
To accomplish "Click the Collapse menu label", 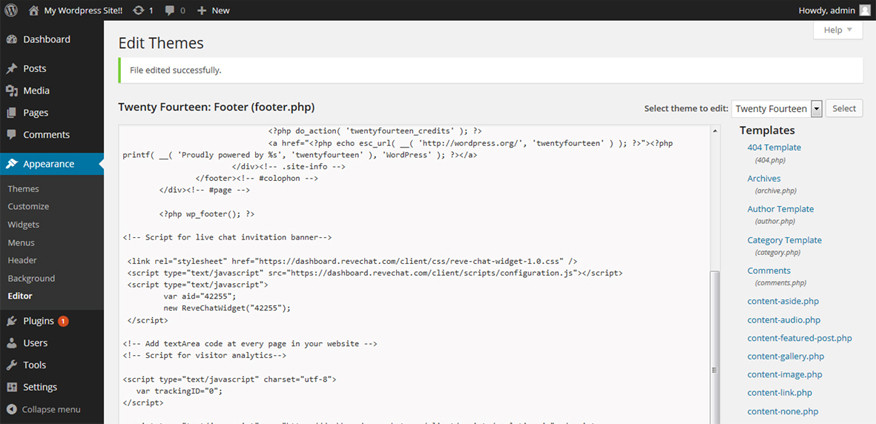I will (x=51, y=409).
